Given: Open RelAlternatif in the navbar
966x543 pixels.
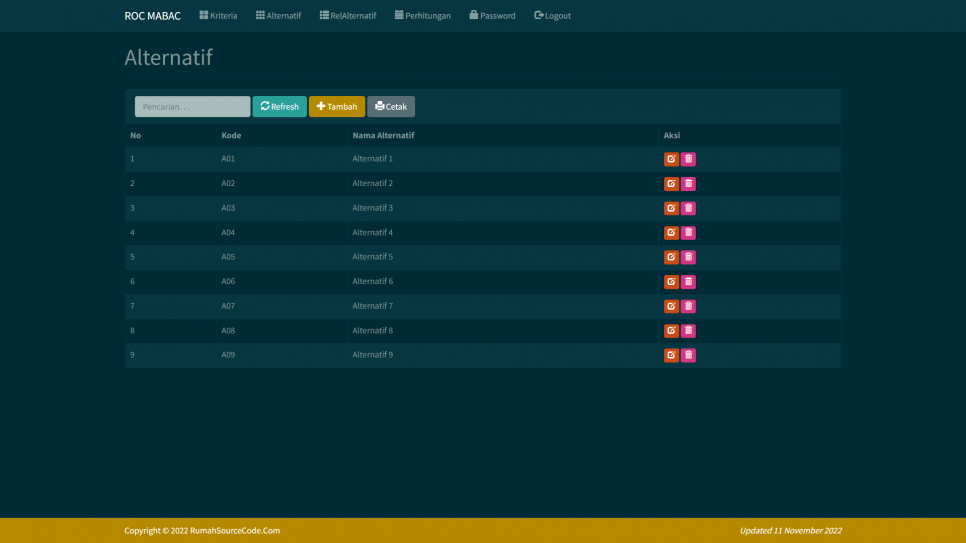Looking at the screenshot, I should [347, 15].
